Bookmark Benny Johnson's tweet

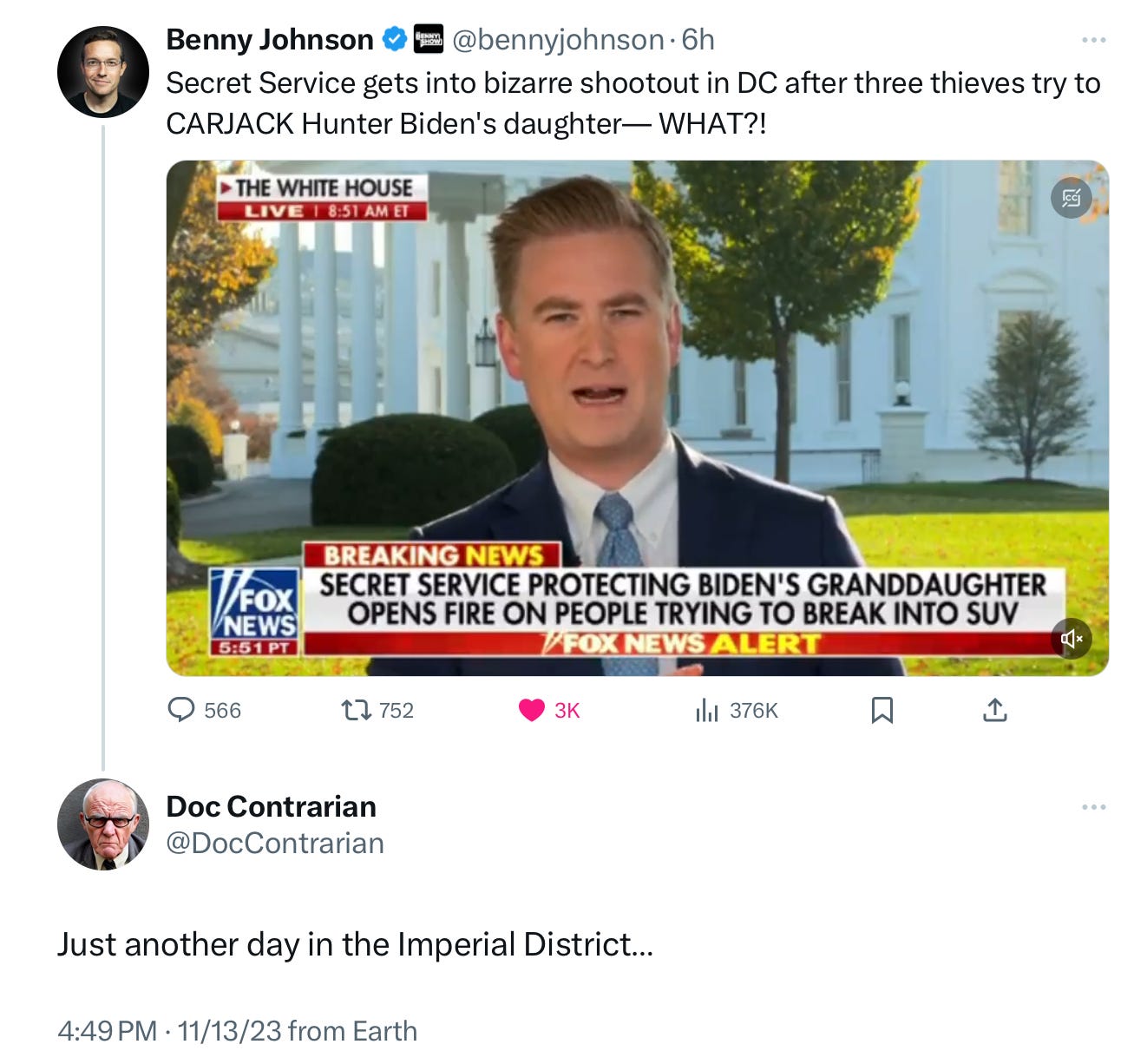[x=882, y=711]
